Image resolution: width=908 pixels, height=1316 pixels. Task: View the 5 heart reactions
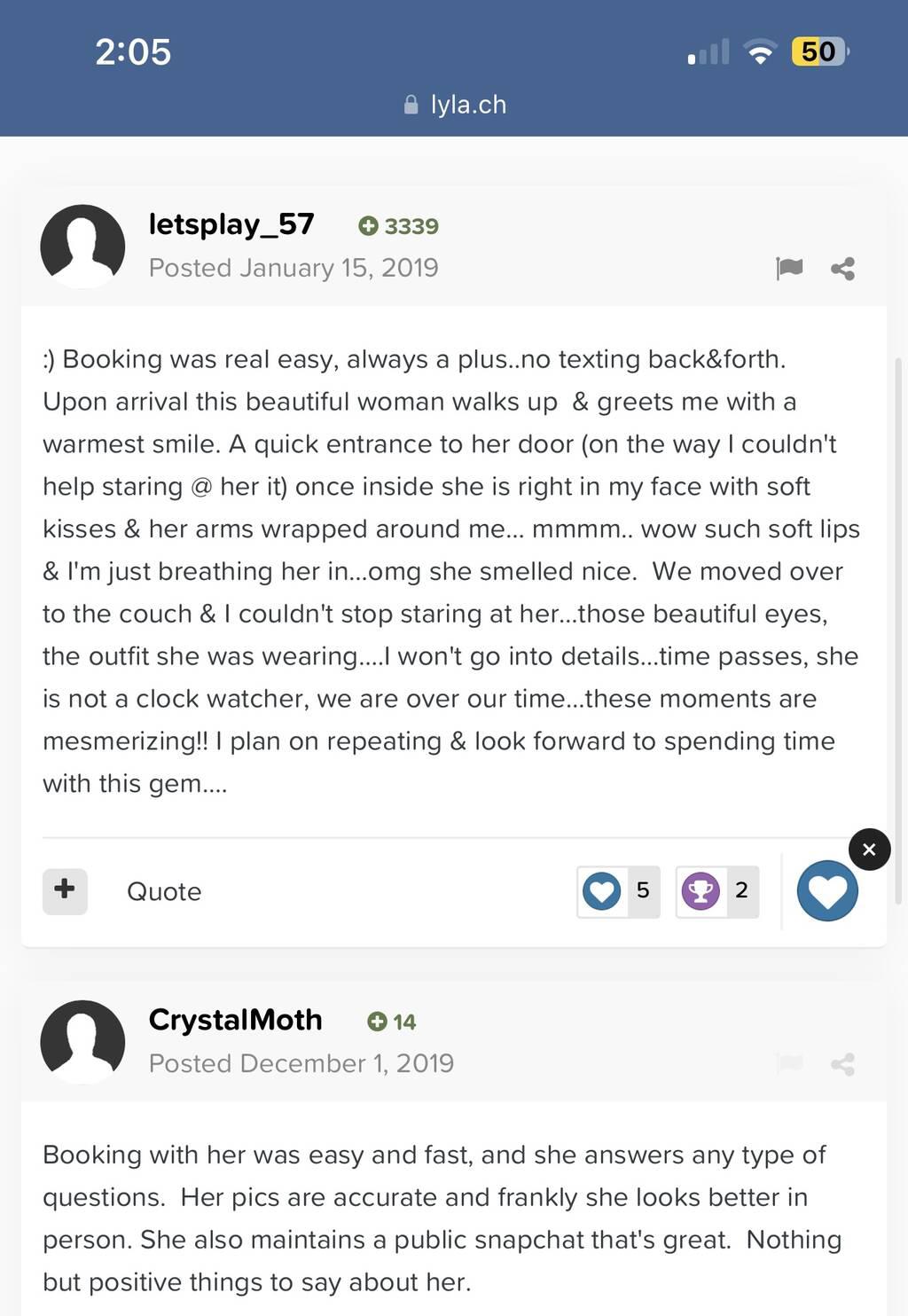click(x=618, y=891)
